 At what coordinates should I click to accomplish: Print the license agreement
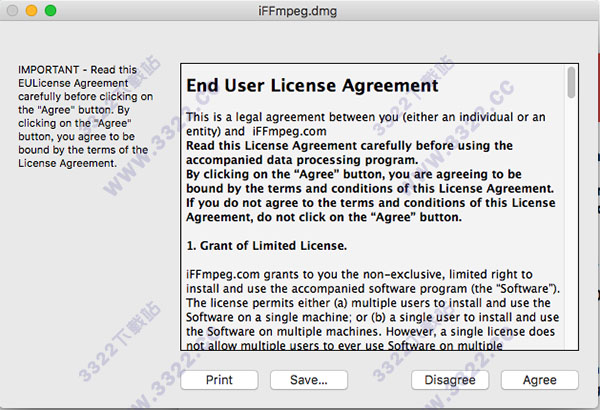coord(219,380)
